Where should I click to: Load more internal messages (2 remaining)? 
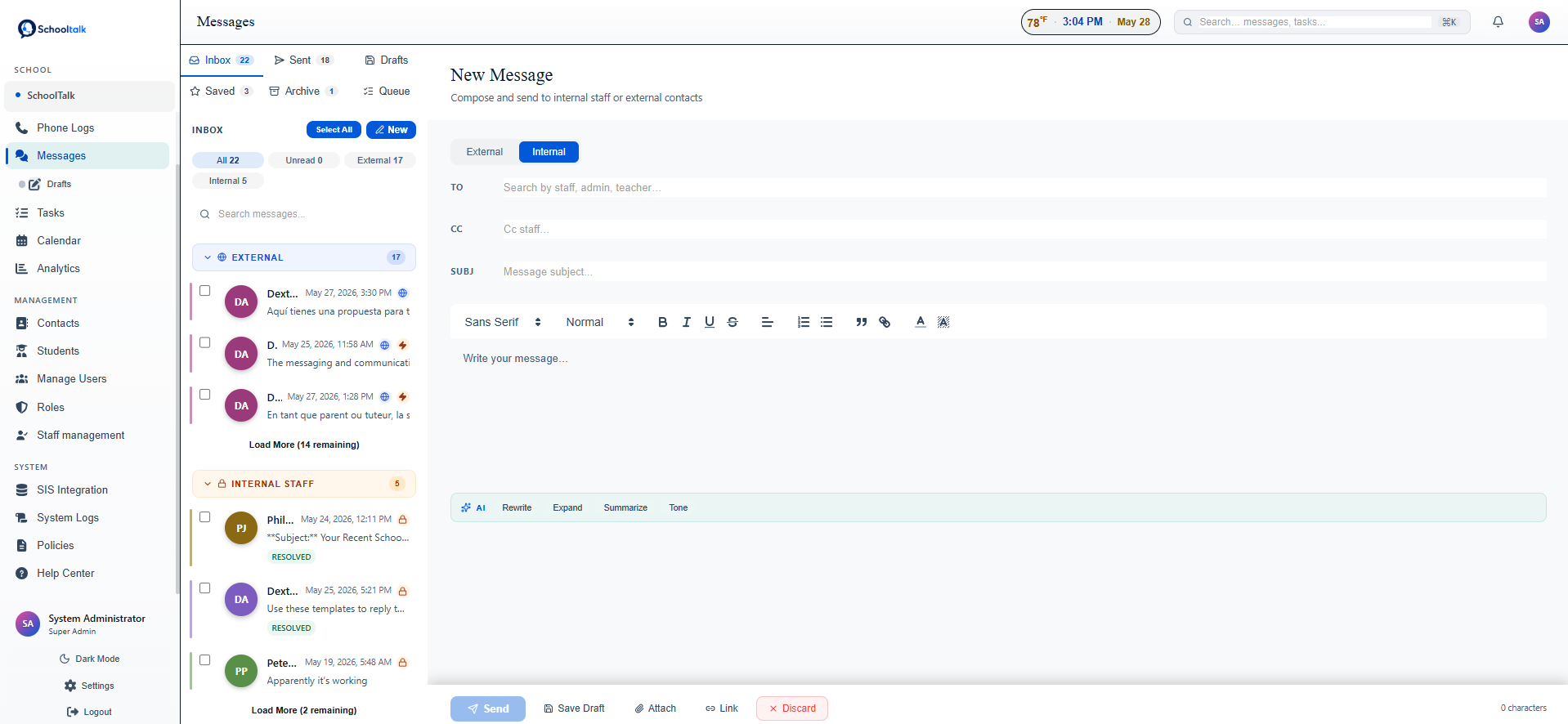point(304,710)
